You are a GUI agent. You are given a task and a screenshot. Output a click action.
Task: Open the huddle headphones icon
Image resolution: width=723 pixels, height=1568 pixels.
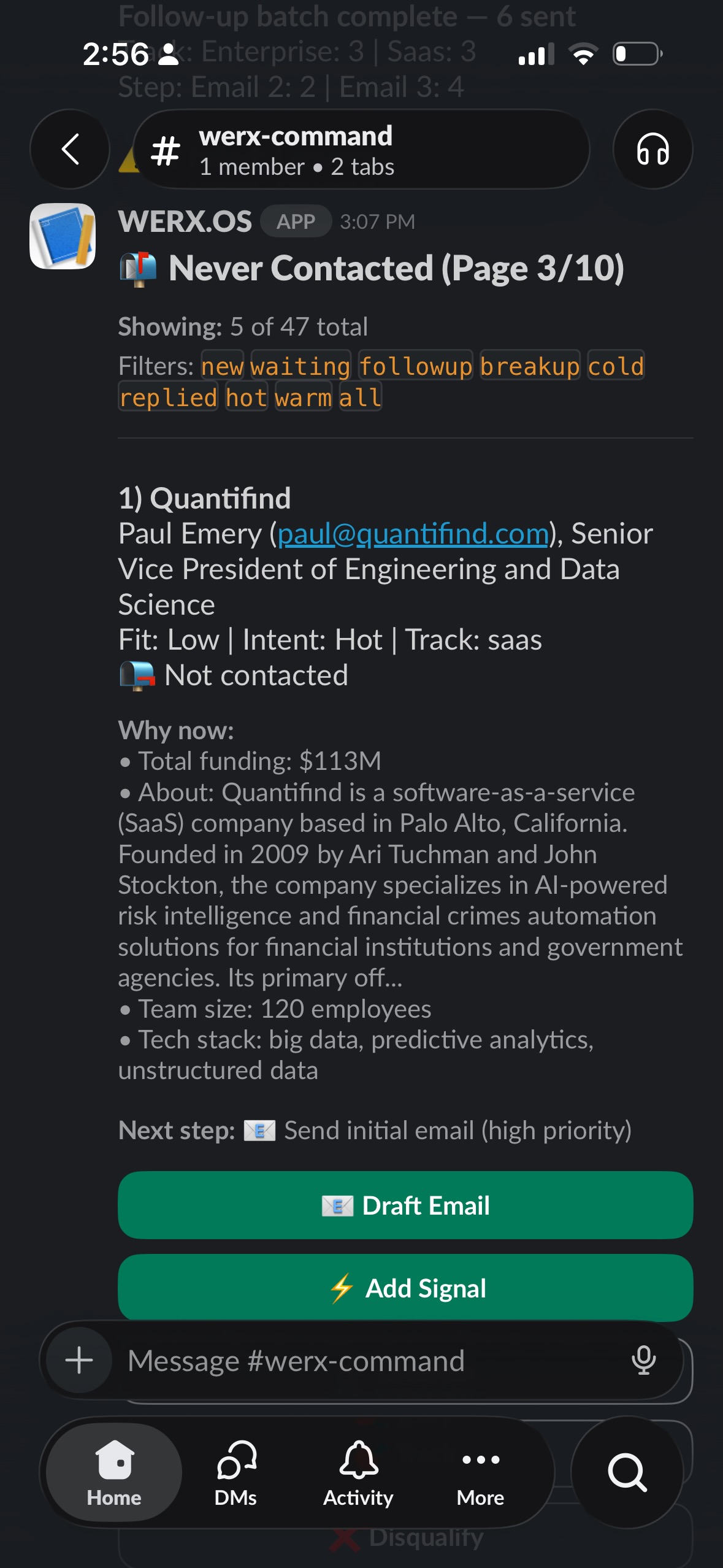click(x=652, y=149)
